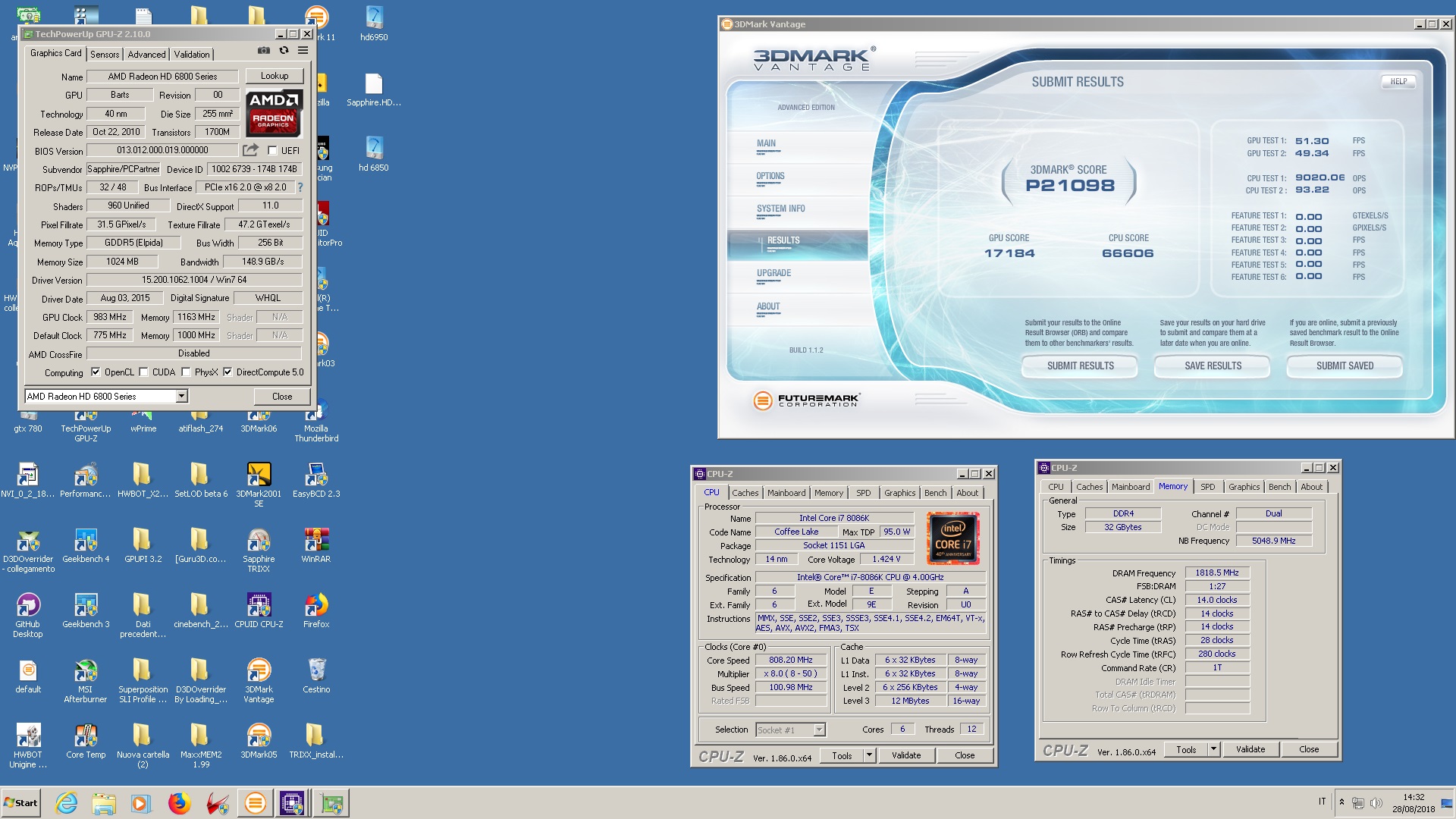Click SUBMIT RESULTS button
The width and height of the screenshot is (1456, 819).
[1080, 366]
